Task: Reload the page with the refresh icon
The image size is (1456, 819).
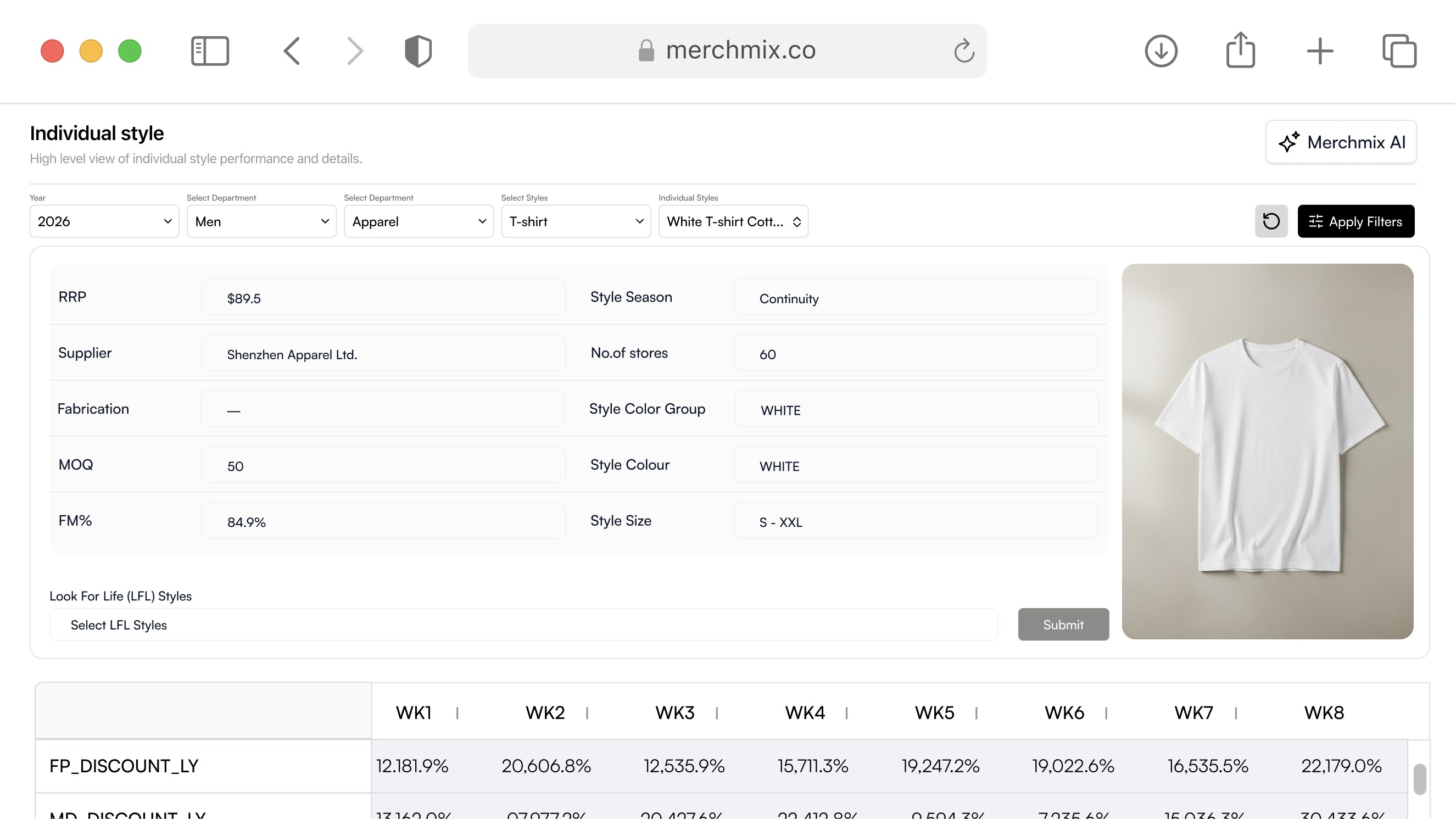Action: 964,51
